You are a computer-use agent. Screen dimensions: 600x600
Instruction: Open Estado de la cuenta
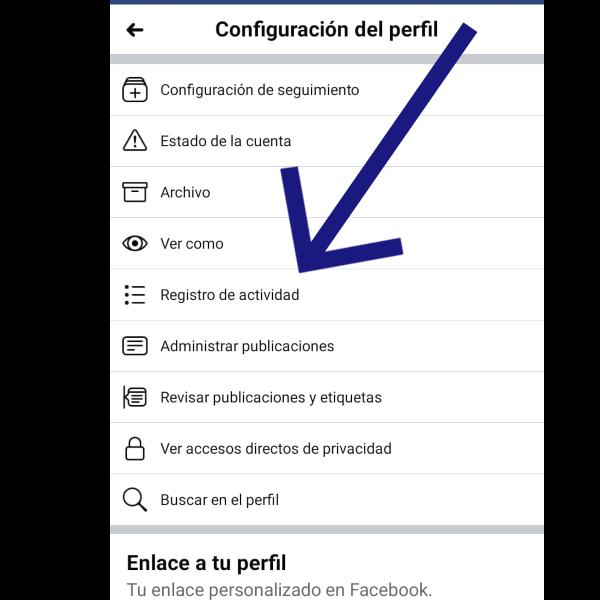click(x=327, y=141)
